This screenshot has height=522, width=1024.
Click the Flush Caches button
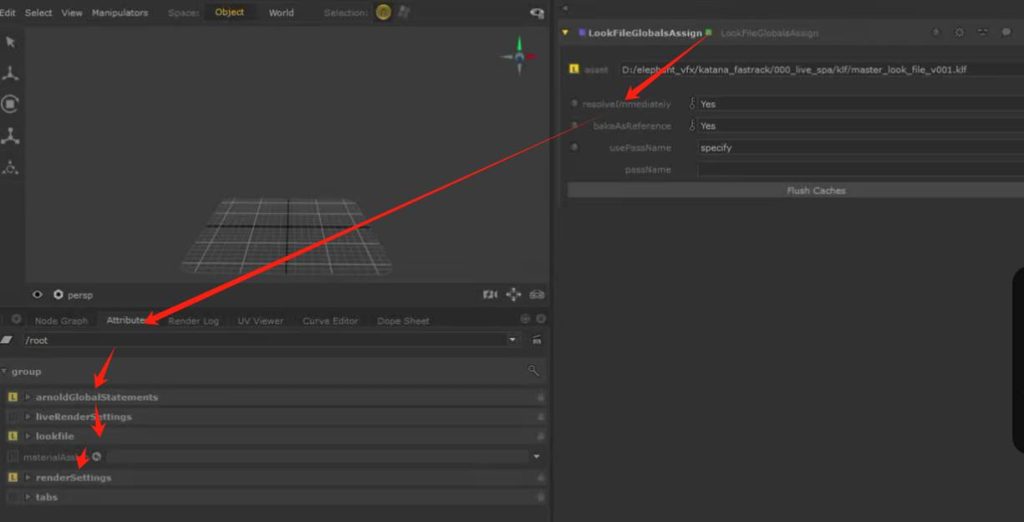[815, 190]
